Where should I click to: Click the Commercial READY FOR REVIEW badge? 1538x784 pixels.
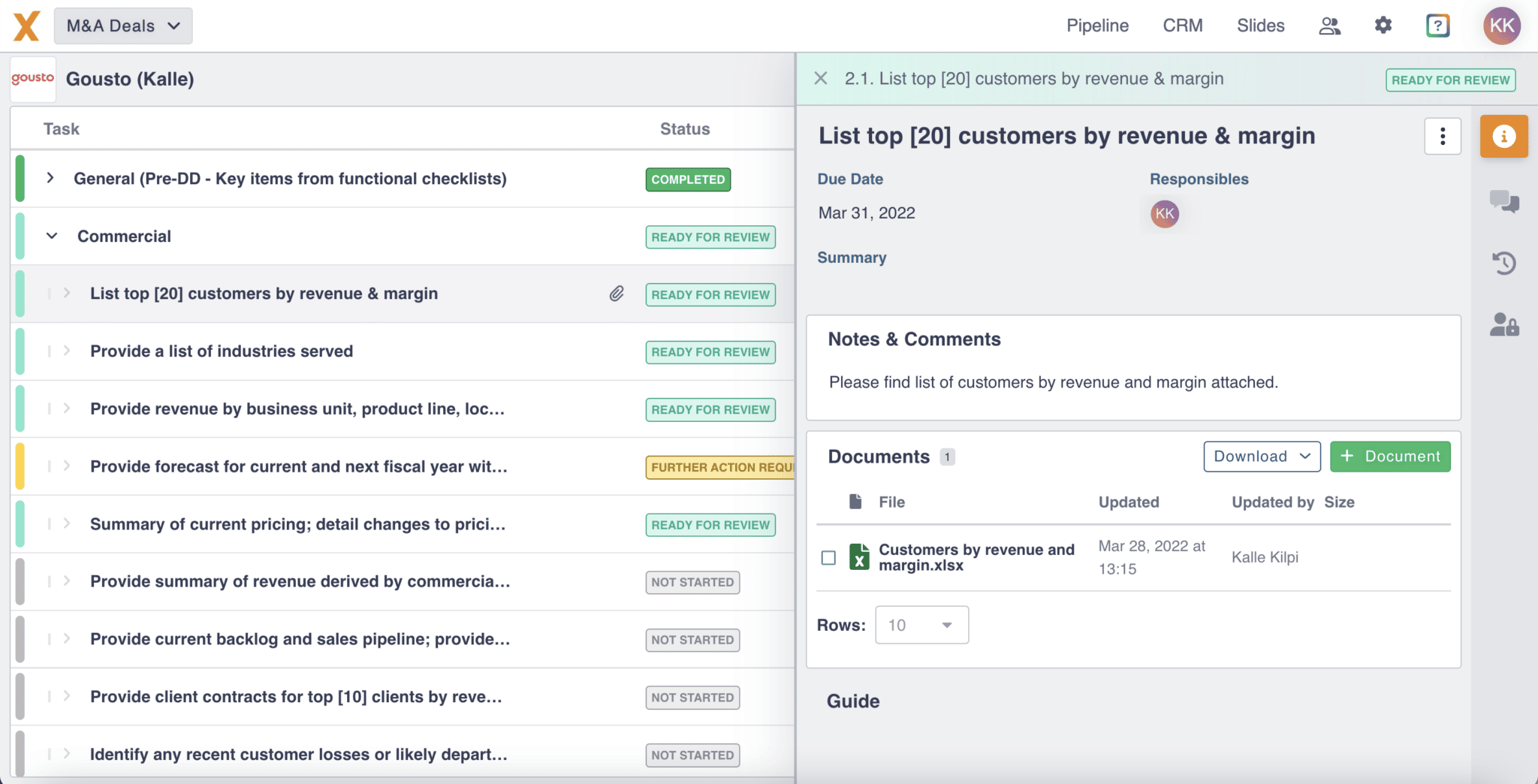click(x=710, y=237)
